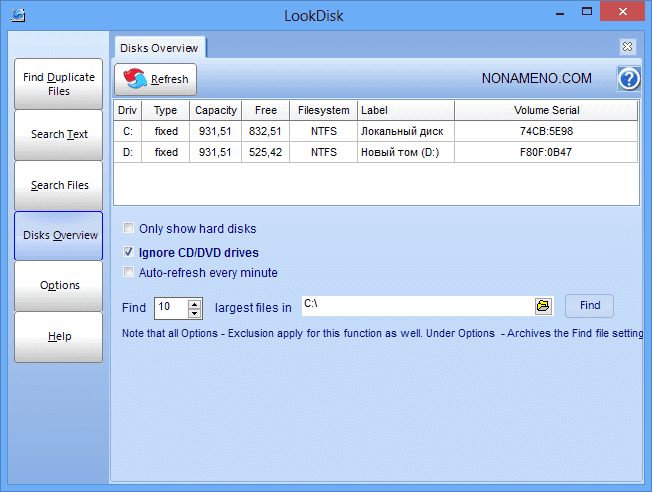Open the Help section in sidebar
This screenshot has height=492, width=652.
59,337
